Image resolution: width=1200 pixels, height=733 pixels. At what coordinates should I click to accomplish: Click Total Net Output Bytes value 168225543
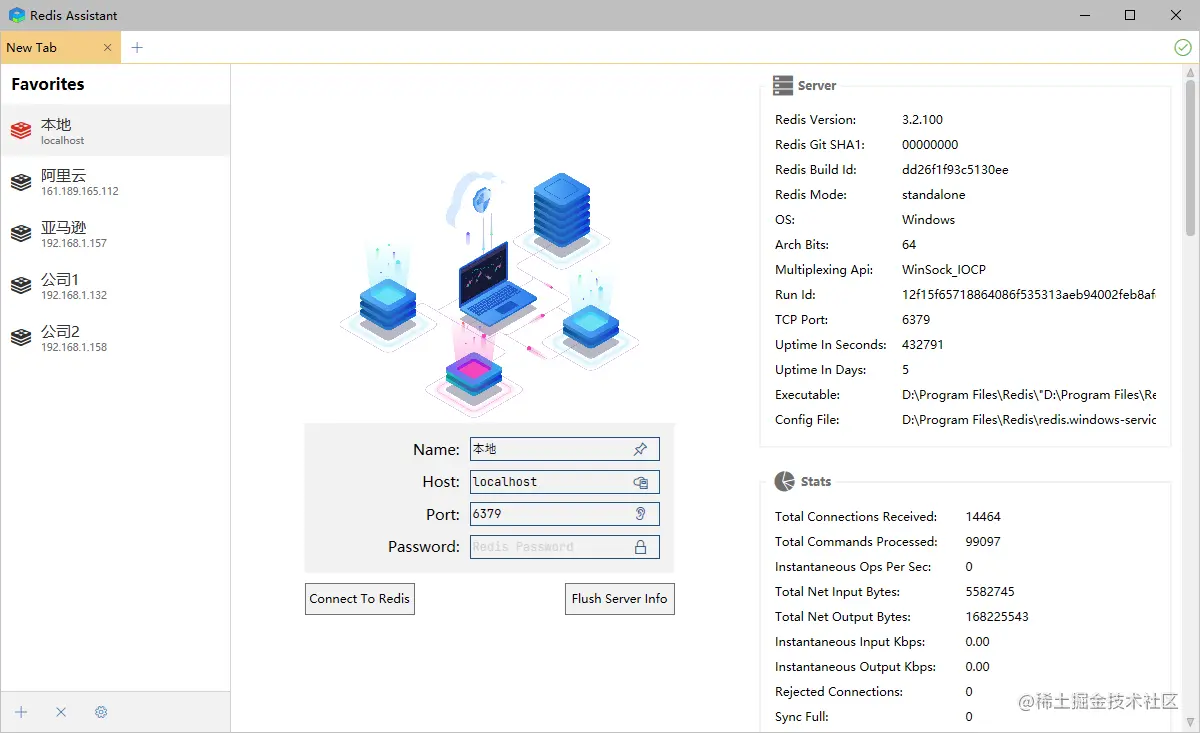(997, 617)
